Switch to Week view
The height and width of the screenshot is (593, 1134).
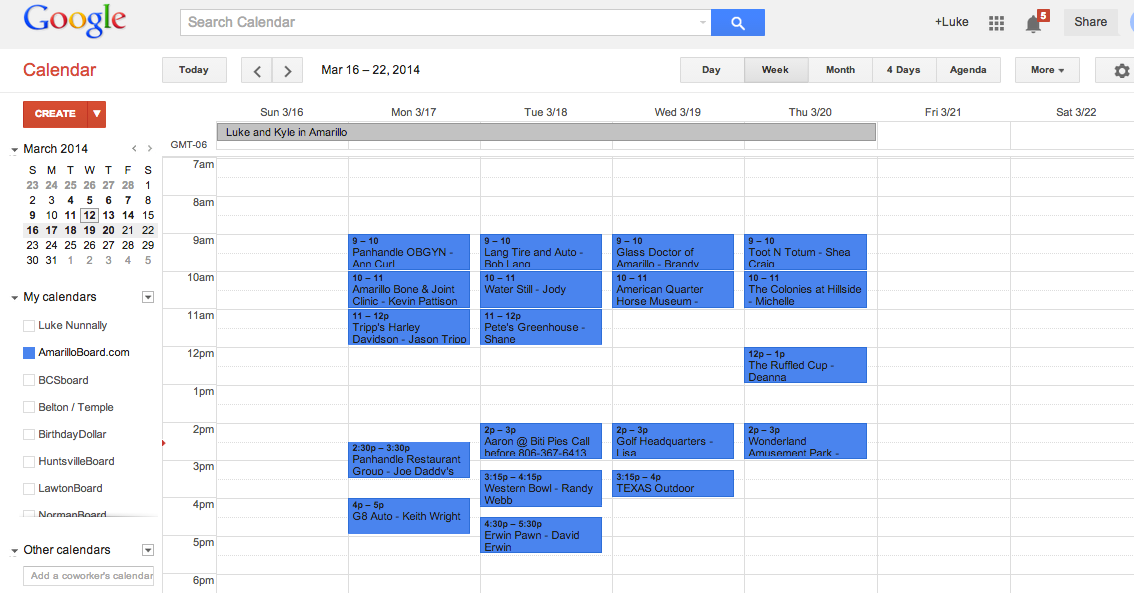775,70
